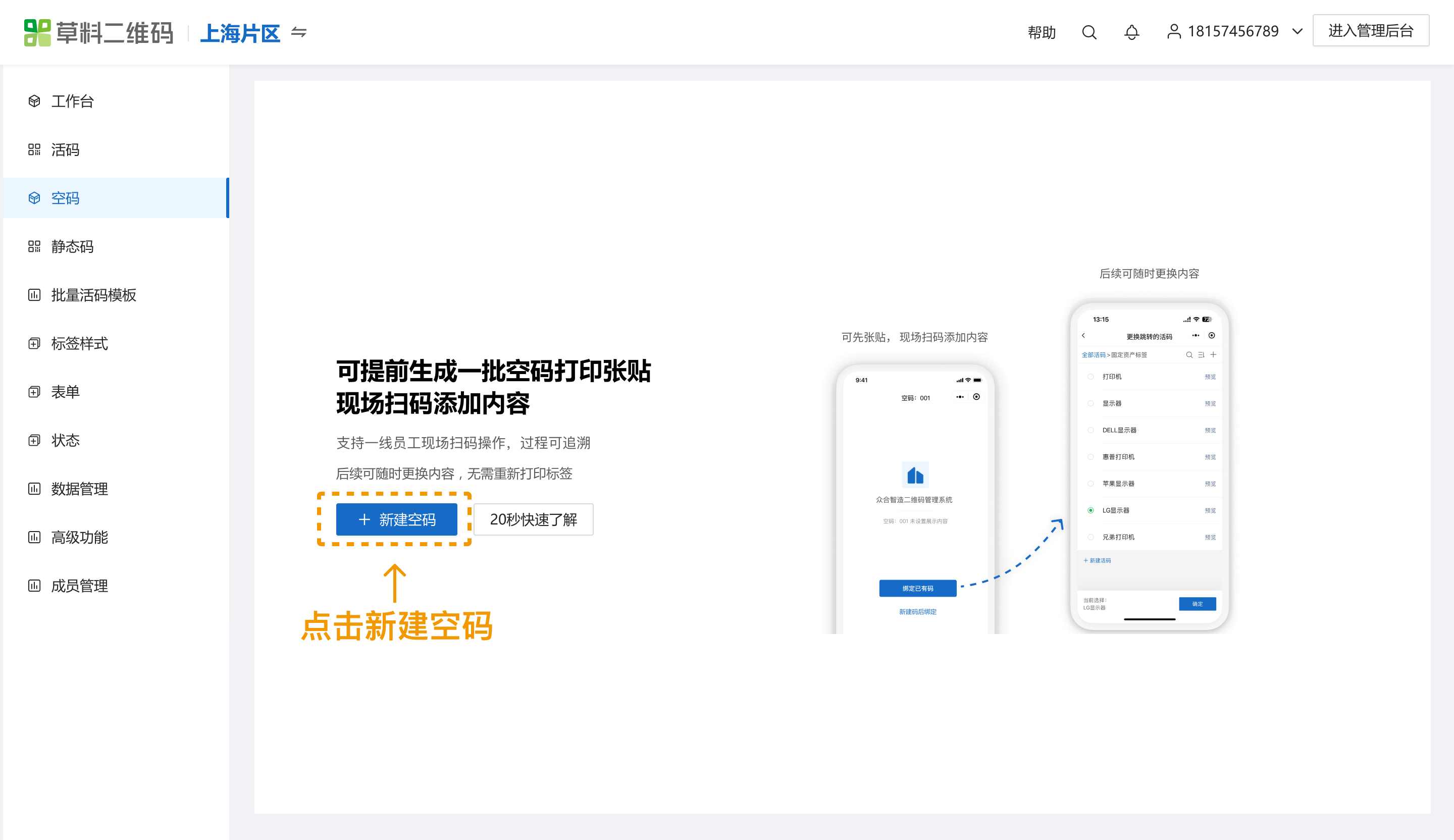1454x840 pixels.
Task: Click the user avatar icon
Action: (x=1174, y=31)
